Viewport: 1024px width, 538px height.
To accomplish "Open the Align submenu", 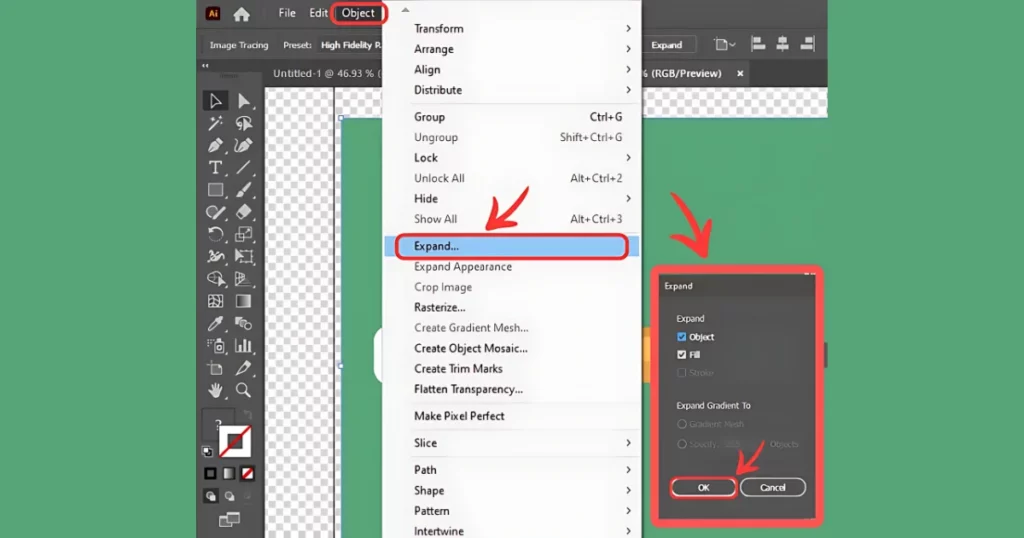I will (512, 69).
